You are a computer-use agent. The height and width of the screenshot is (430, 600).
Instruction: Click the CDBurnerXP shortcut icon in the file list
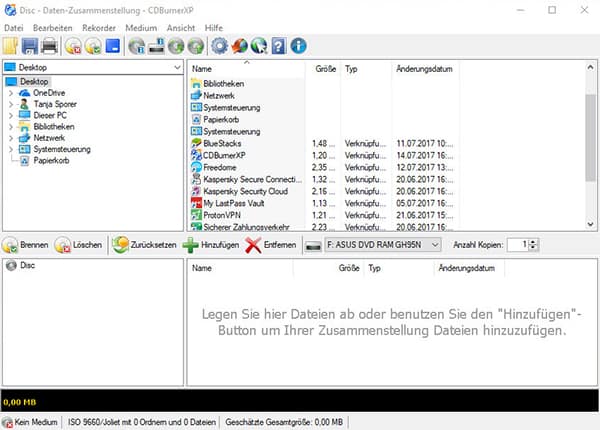(196, 155)
